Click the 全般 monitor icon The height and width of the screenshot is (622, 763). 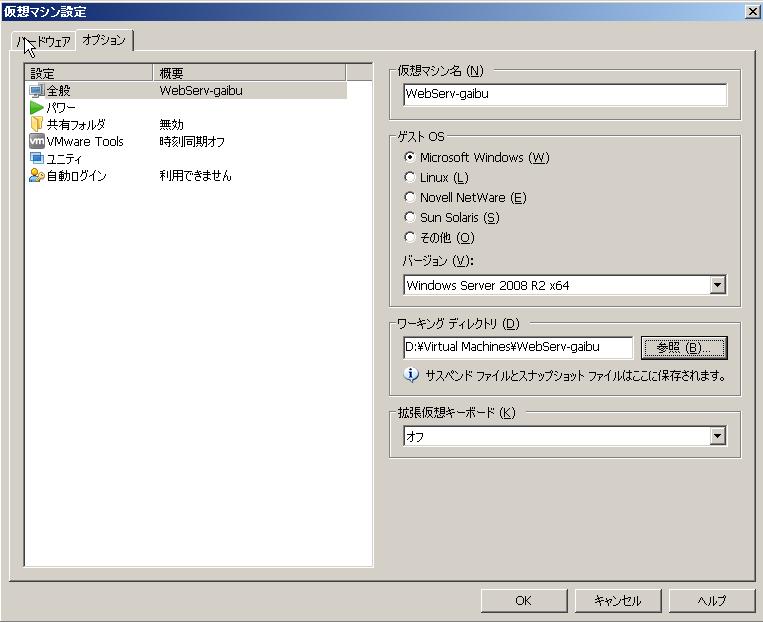36,91
